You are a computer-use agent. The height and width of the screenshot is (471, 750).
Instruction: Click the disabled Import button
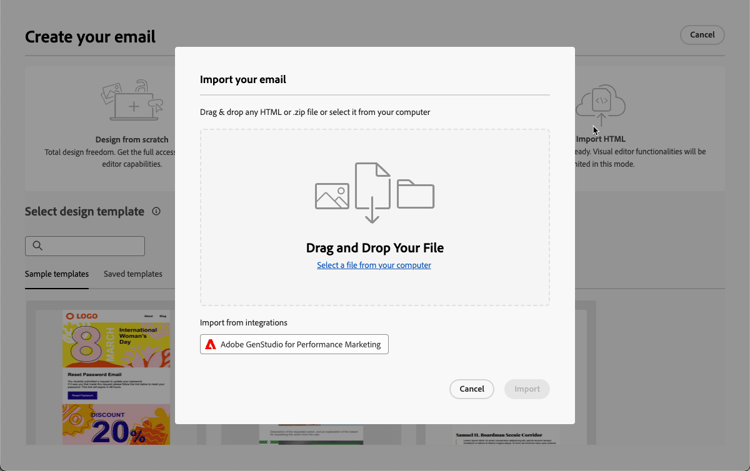527,389
